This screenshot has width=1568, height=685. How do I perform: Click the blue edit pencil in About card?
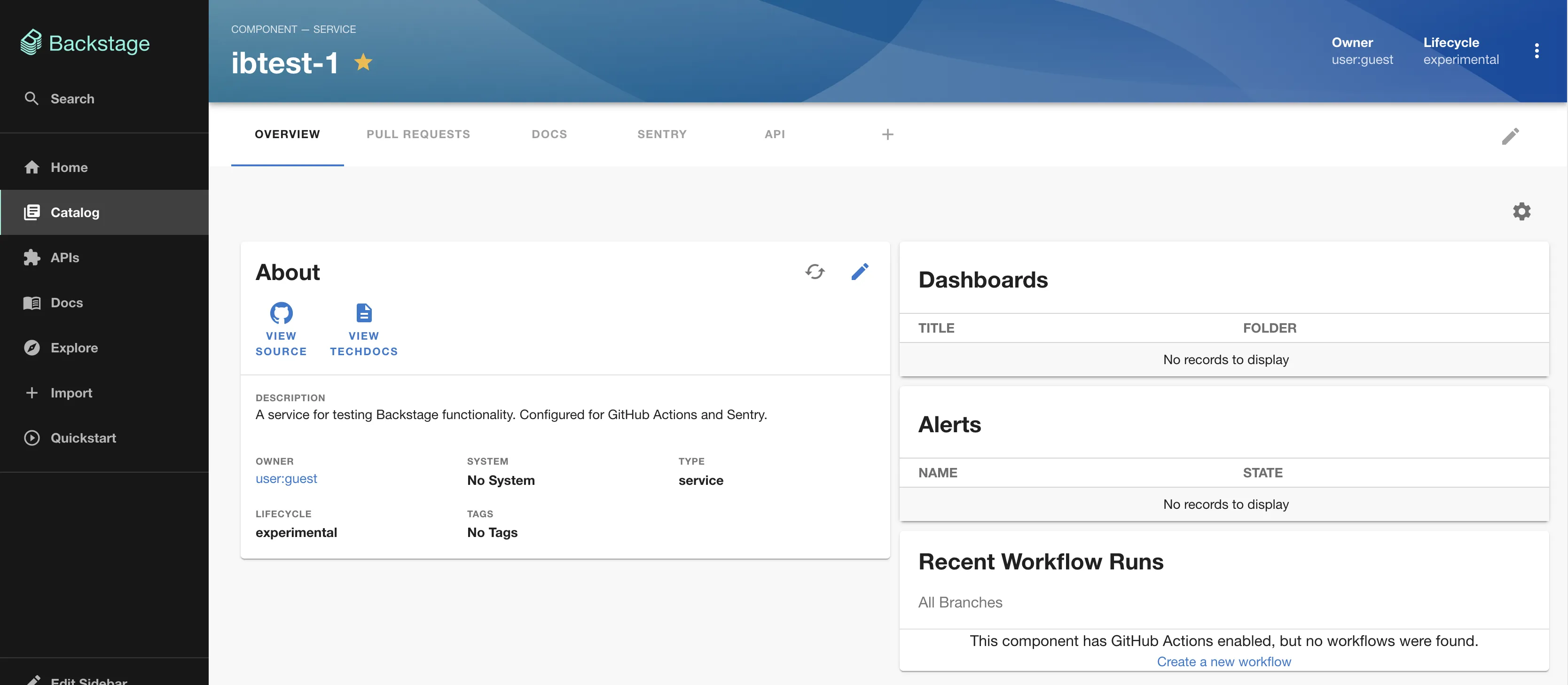coord(860,272)
